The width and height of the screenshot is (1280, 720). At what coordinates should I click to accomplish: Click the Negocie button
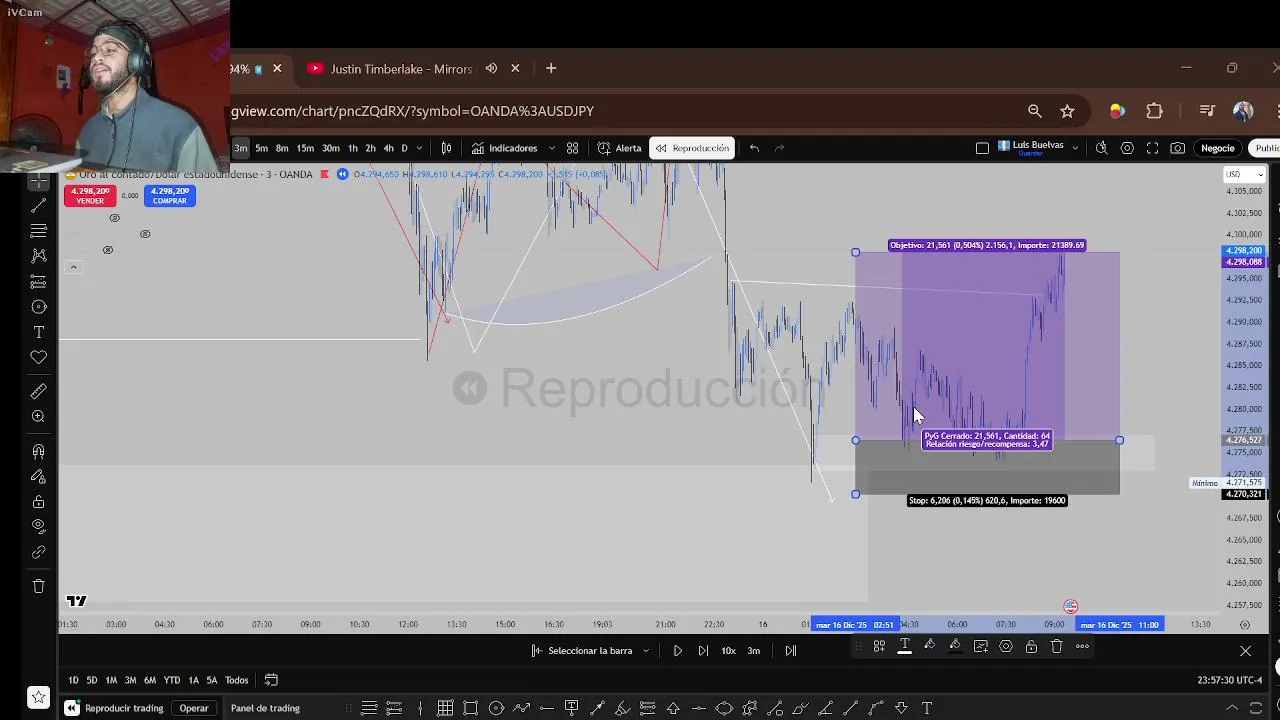1217,148
